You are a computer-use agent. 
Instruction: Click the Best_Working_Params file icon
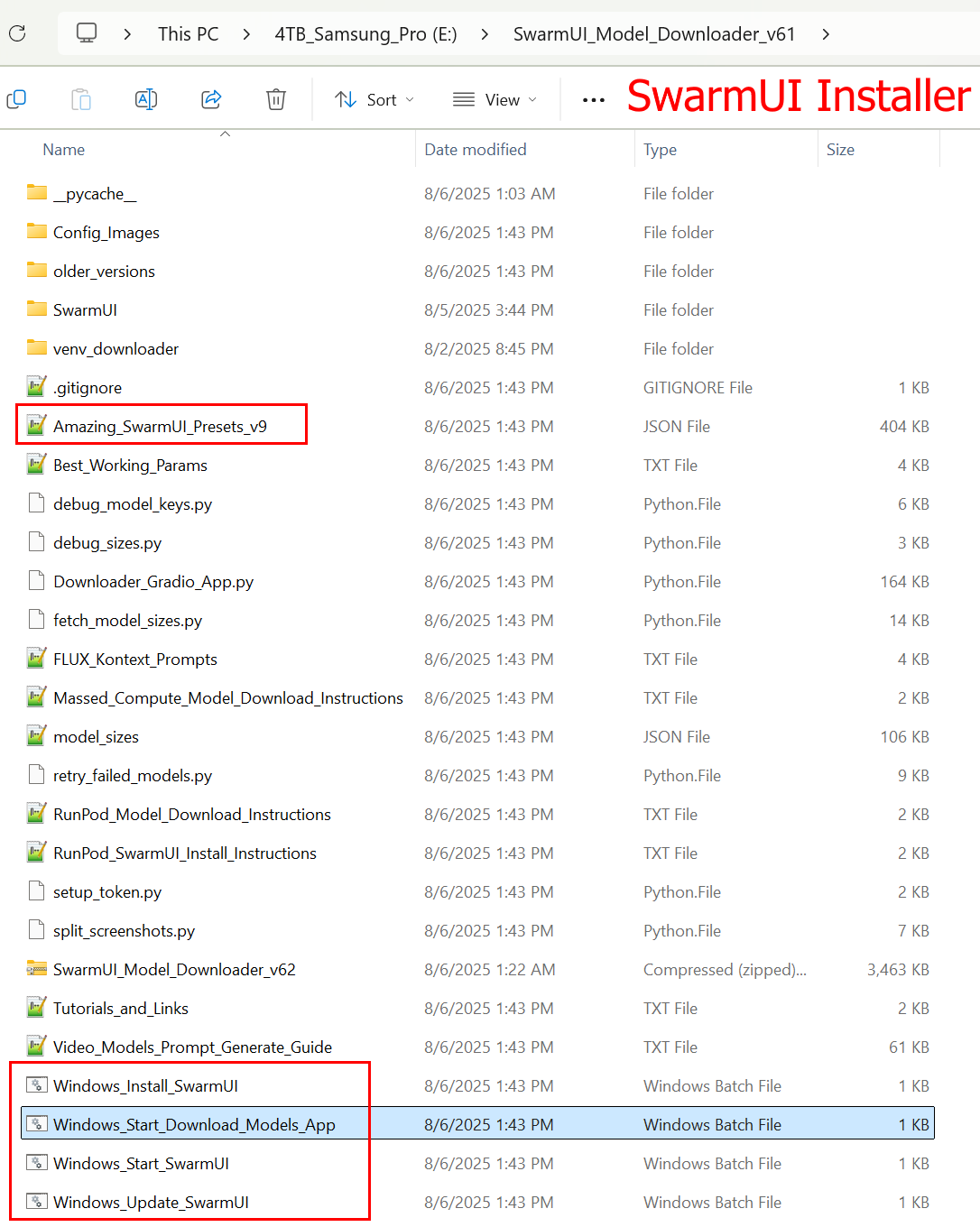coord(37,465)
